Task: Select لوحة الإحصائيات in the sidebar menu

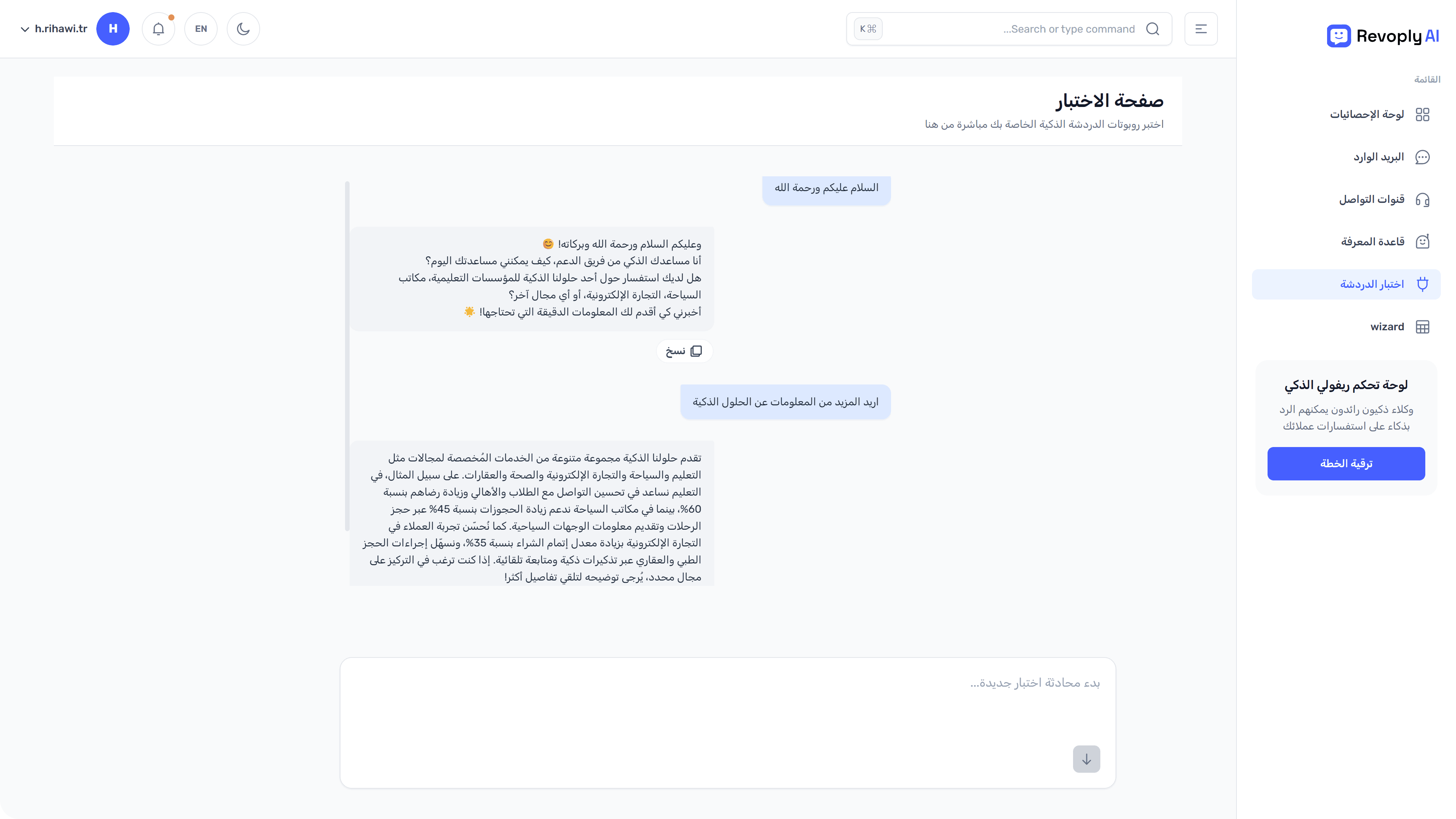Action: [1368, 114]
